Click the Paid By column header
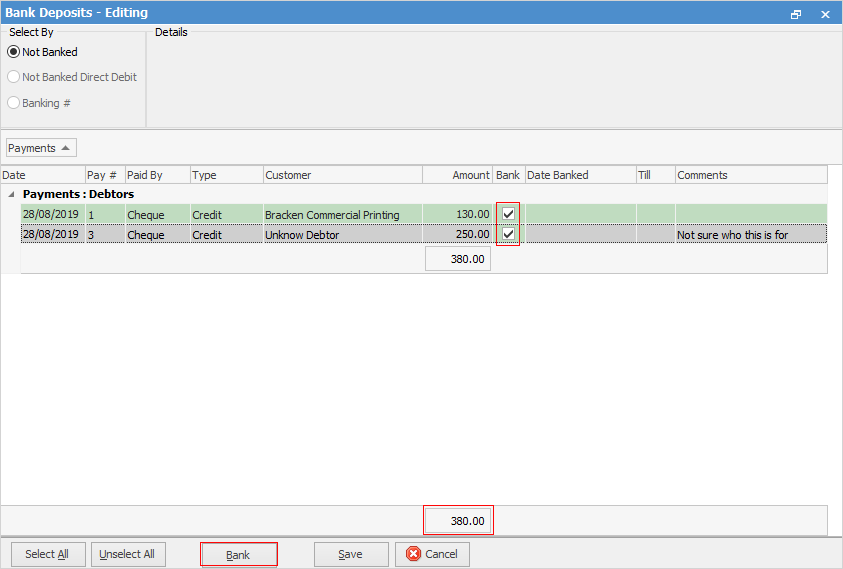 point(156,175)
